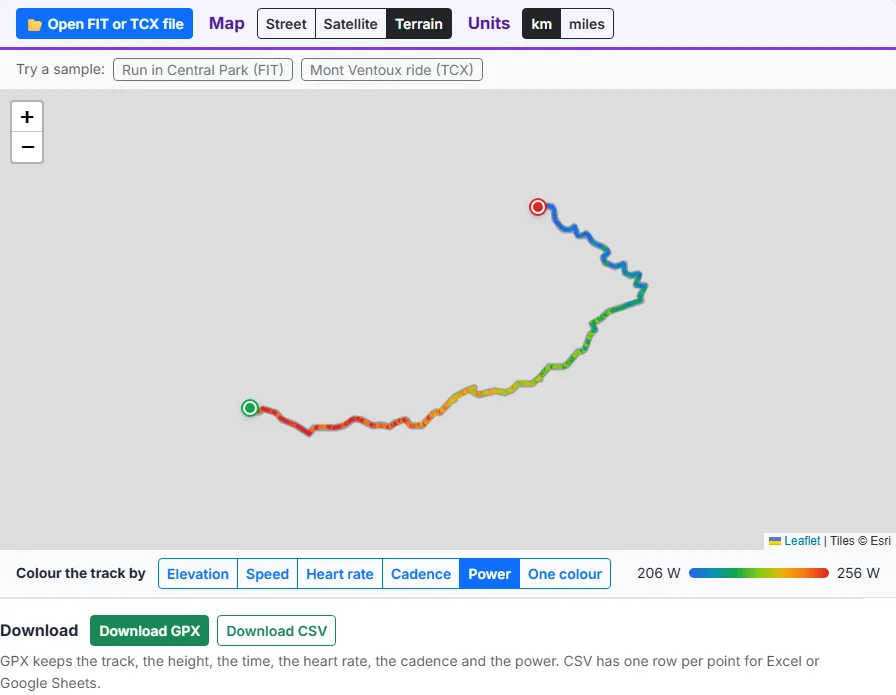The image size is (896, 695).
Task: Click the 'Tiles © Esri' attribution text
Action: [x=860, y=541]
